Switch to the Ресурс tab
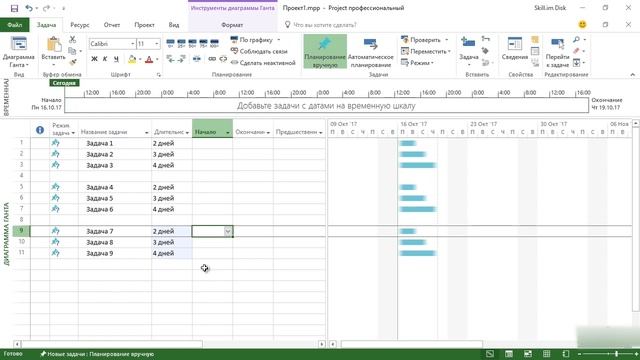The image size is (640, 360). coord(80,25)
